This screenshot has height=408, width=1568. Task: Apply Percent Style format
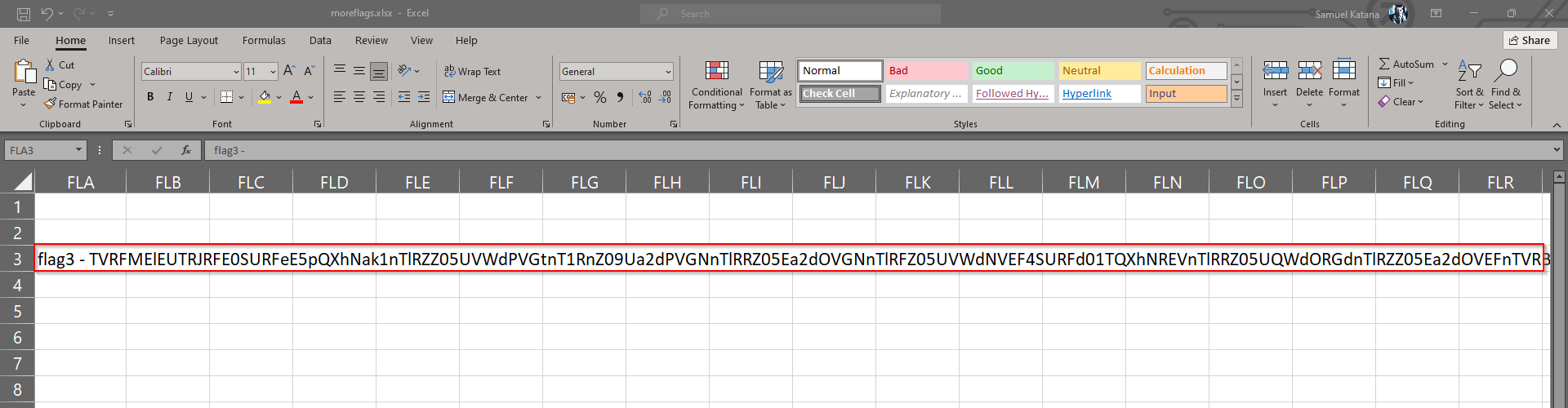pyautogui.click(x=600, y=98)
